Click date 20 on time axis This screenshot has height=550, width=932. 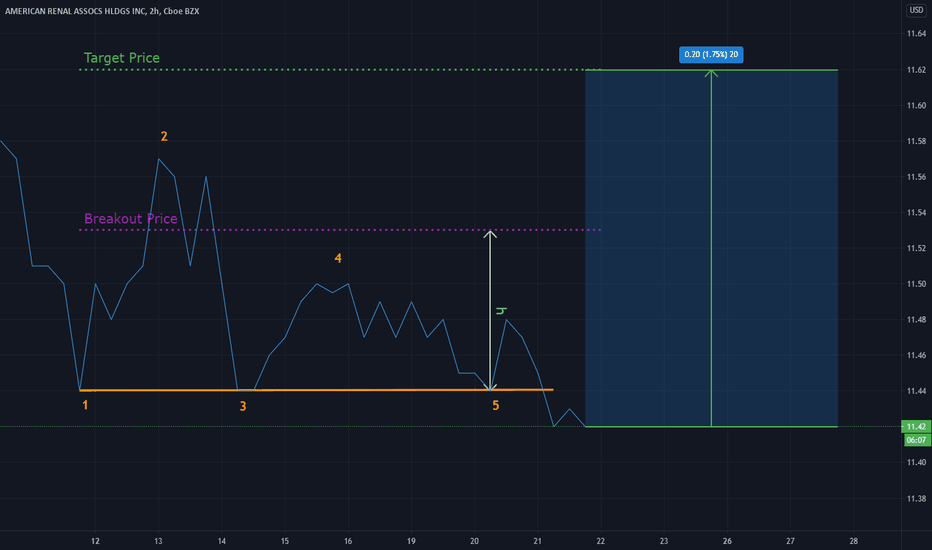point(474,541)
